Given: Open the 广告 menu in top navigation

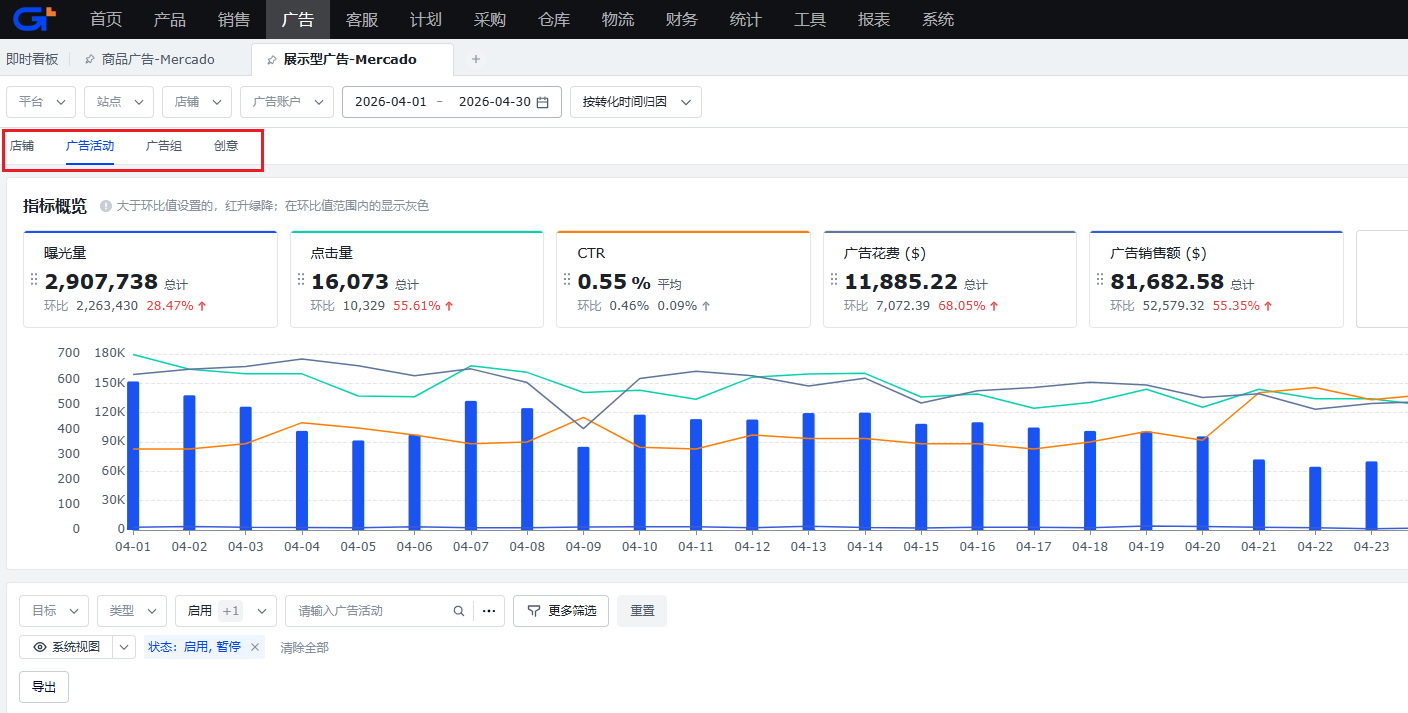Looking at the screenshot, I should (x=298, y=19).
